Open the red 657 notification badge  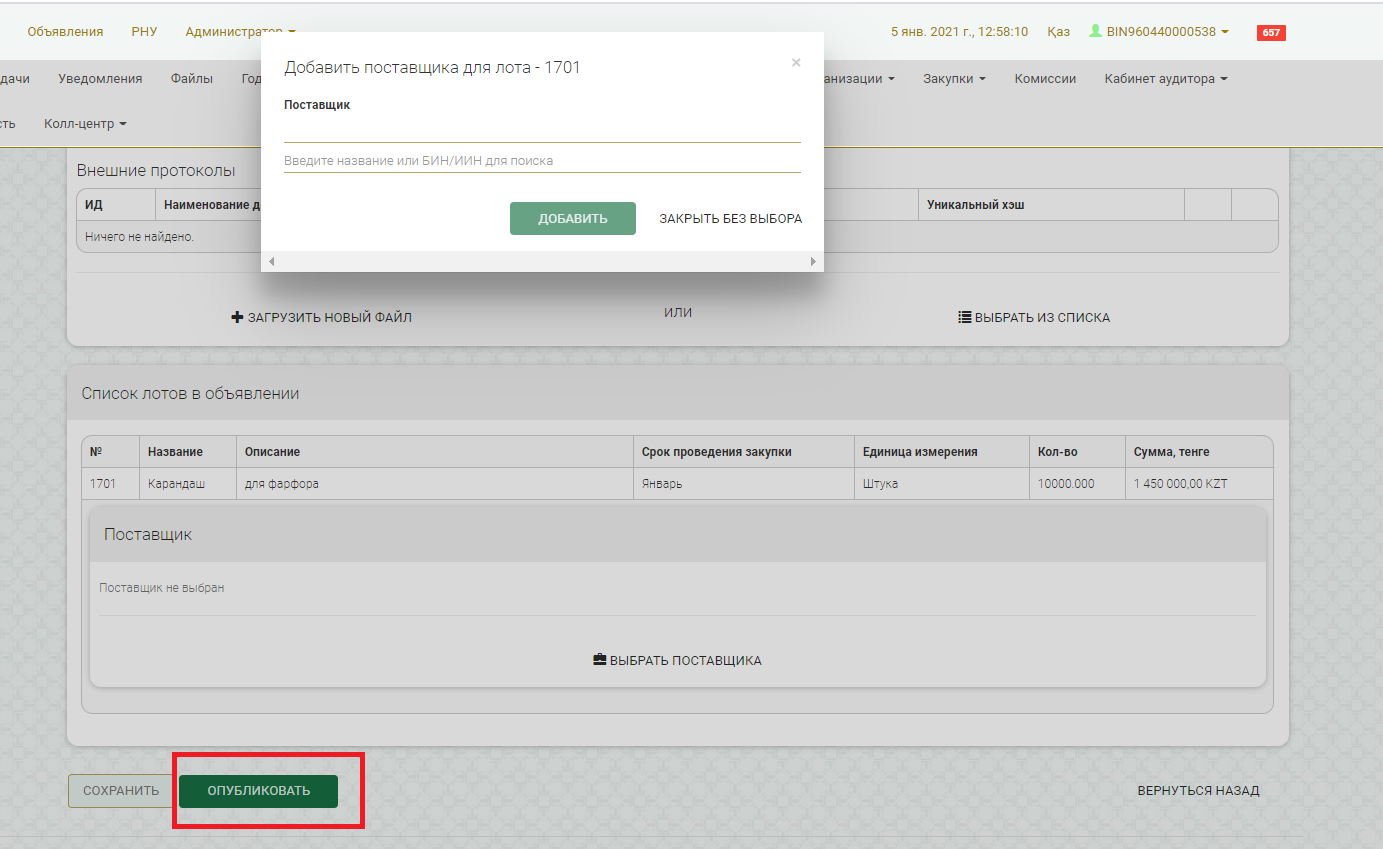1270,33
